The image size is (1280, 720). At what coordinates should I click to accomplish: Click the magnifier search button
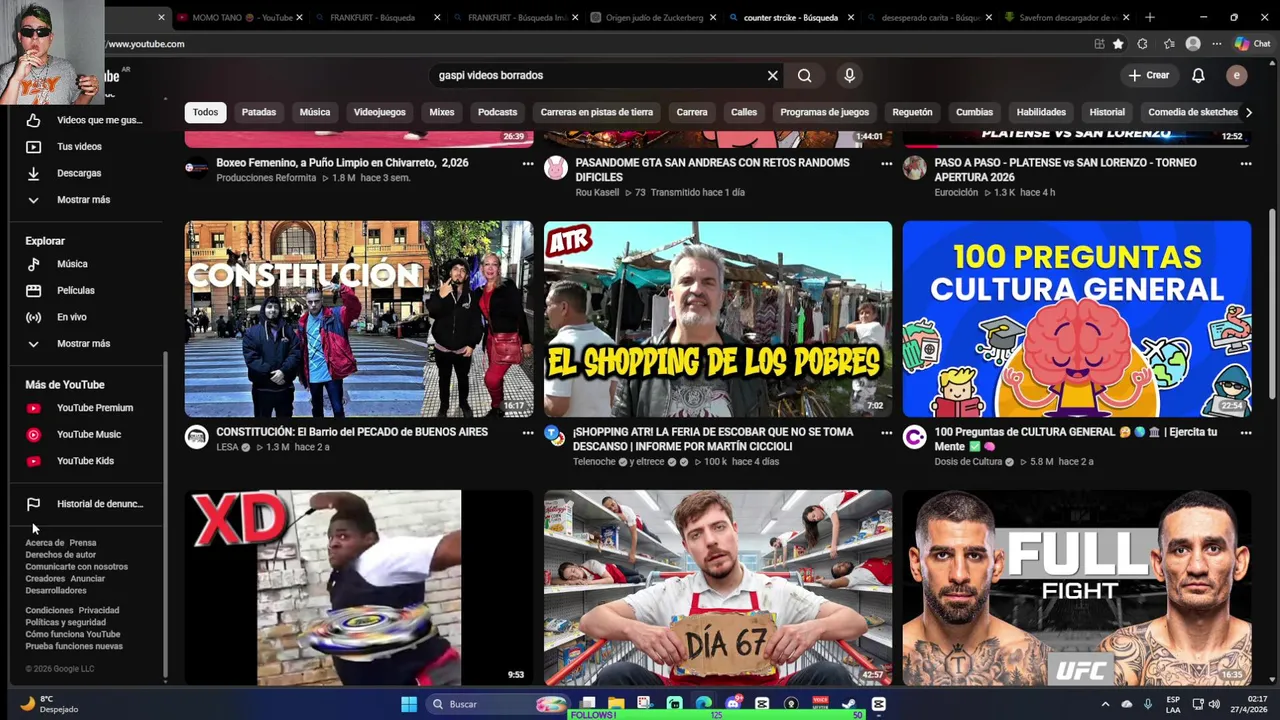coord(805,75)
